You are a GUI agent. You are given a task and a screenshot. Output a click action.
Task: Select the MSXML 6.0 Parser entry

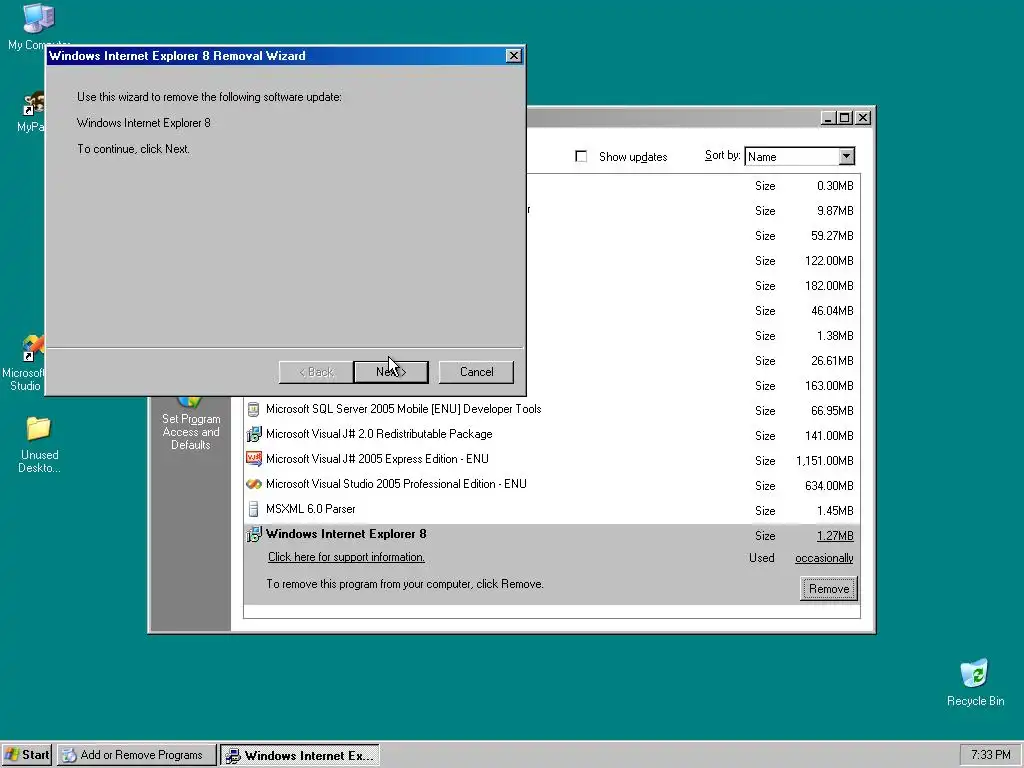click(310, 509)
